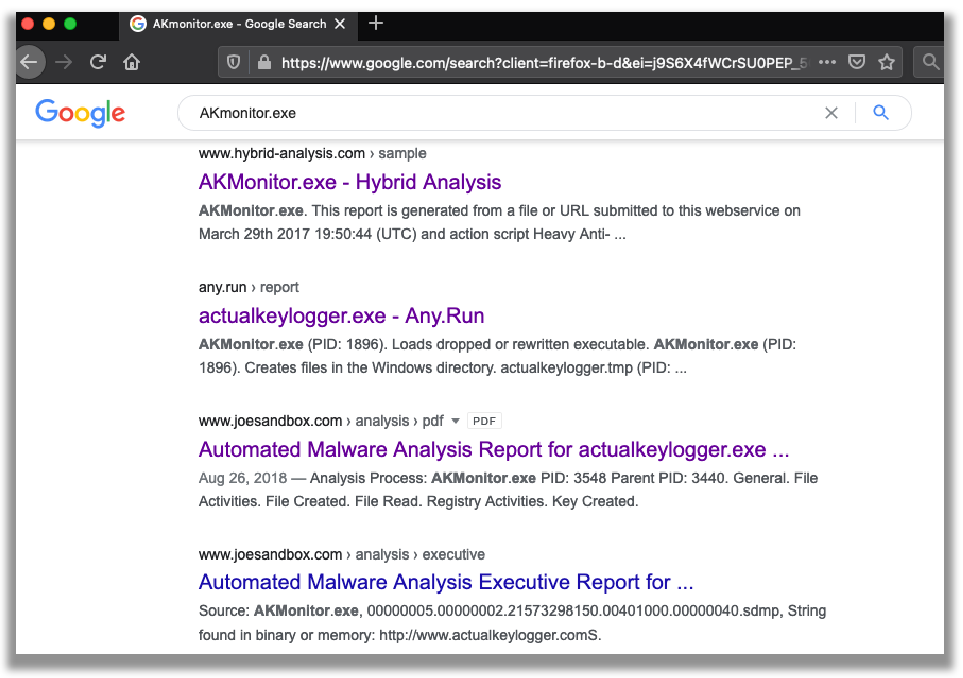
Task: Click snippet text 'Creates files in the Windows directory'
Action: pos(370,368)
